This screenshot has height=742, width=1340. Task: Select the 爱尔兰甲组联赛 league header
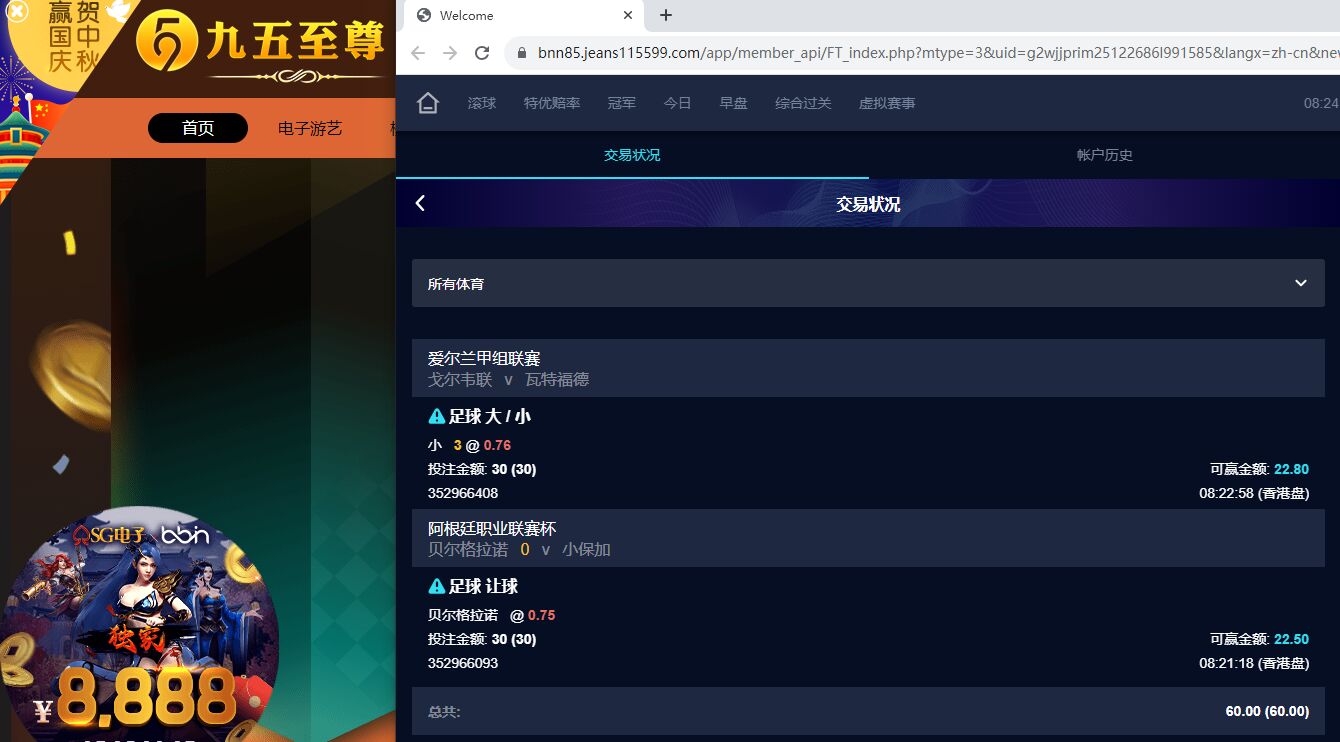tap(484, 358)
